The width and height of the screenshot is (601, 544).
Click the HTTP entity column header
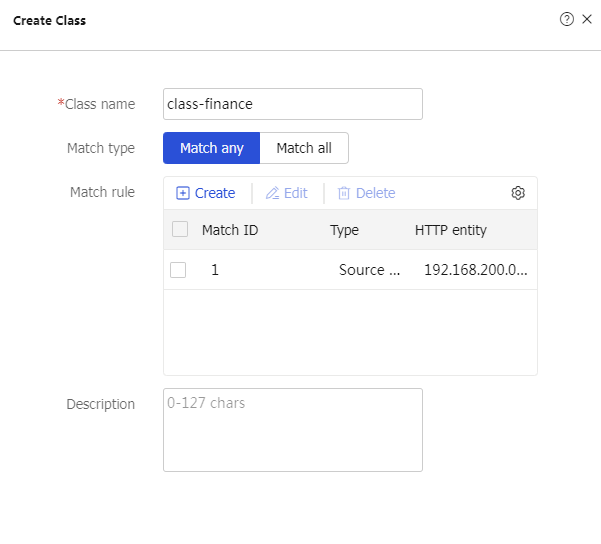[451, 230]
